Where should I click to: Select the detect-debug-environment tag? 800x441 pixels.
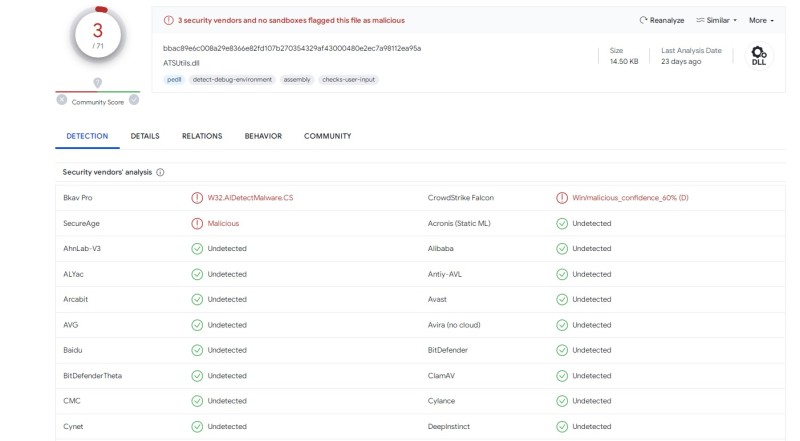(x=232, y=79)
